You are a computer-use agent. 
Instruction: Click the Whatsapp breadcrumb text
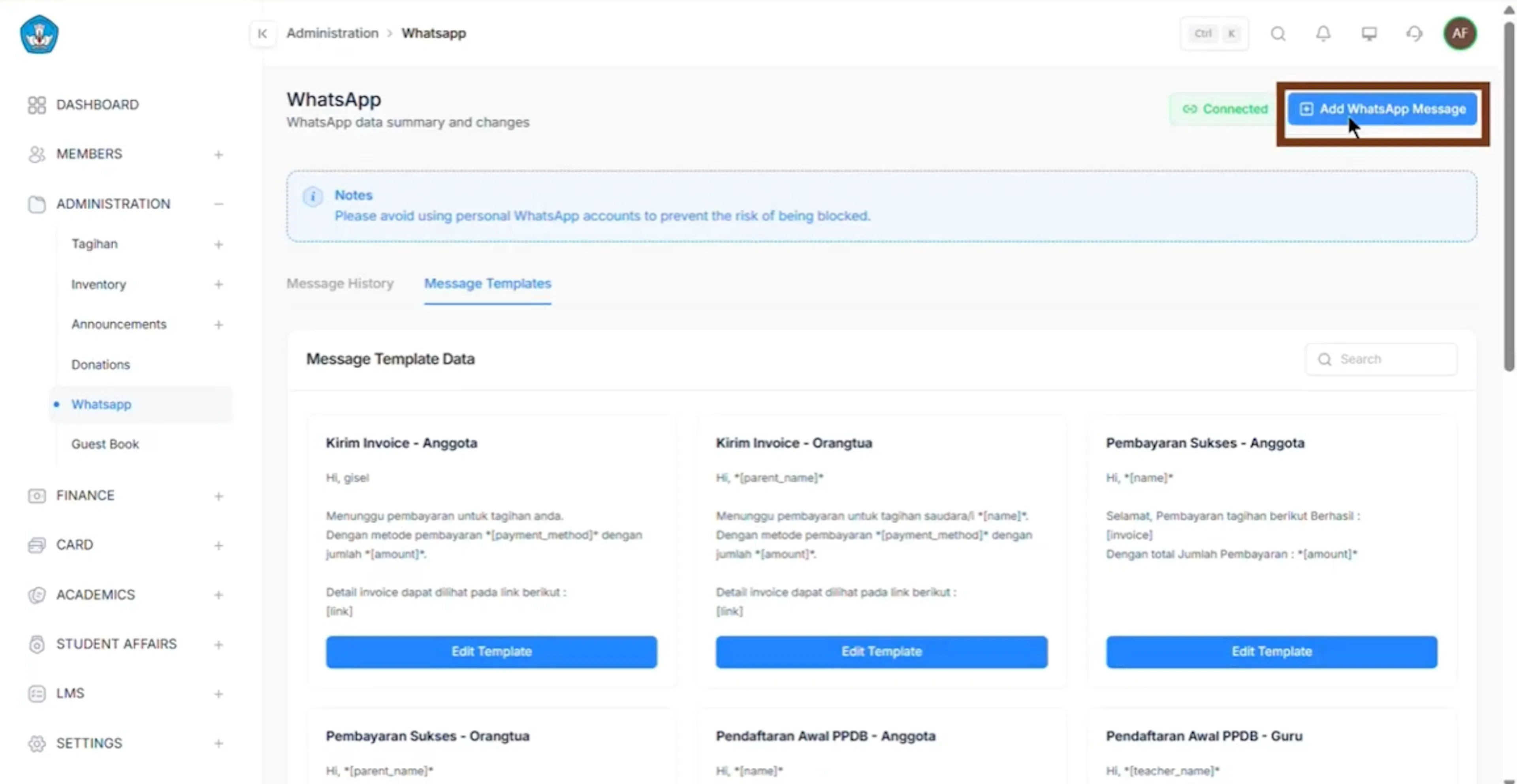[434, 34]
